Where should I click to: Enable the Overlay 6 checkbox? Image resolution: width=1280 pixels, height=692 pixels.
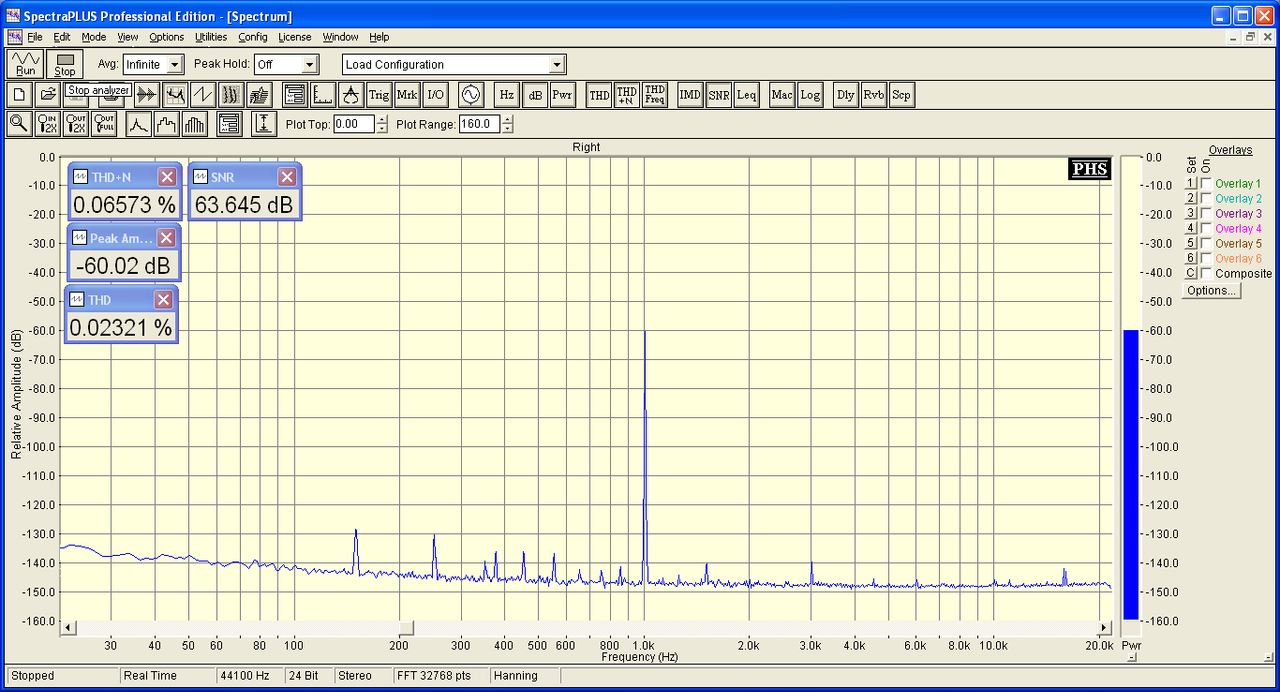pos(1207,259)
